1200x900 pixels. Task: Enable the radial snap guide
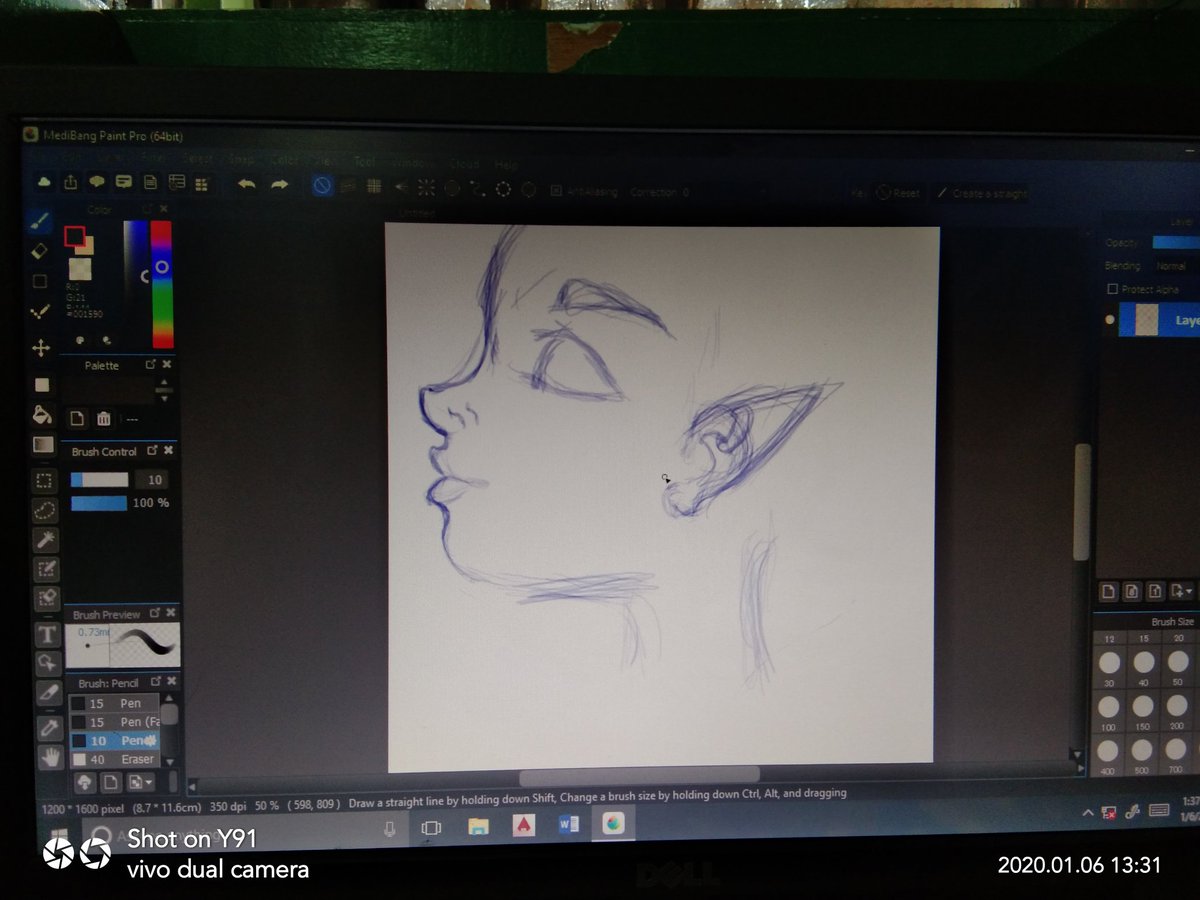pyautogui.click(x=426, y=187)
